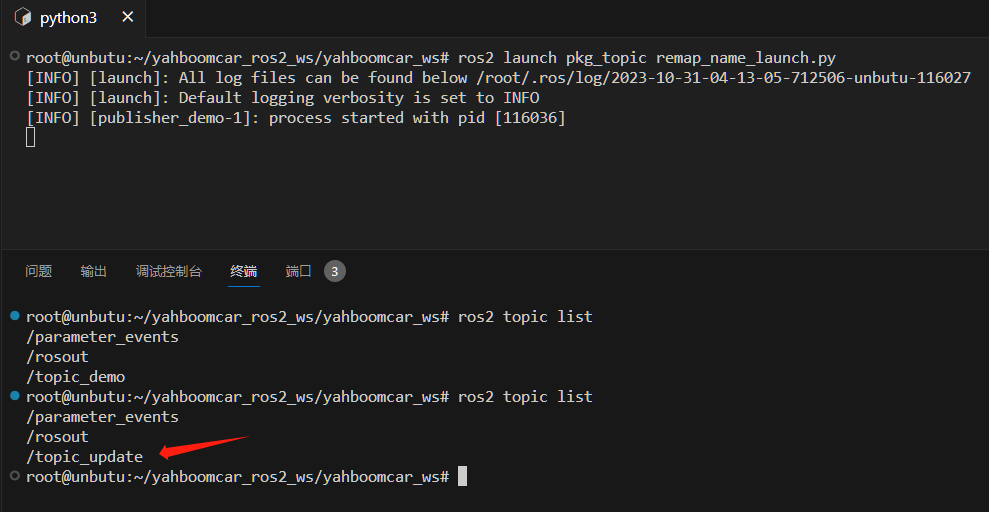Click the ports count badge 3
Screen dimensions: 989x512
click(x=335, y=272)
